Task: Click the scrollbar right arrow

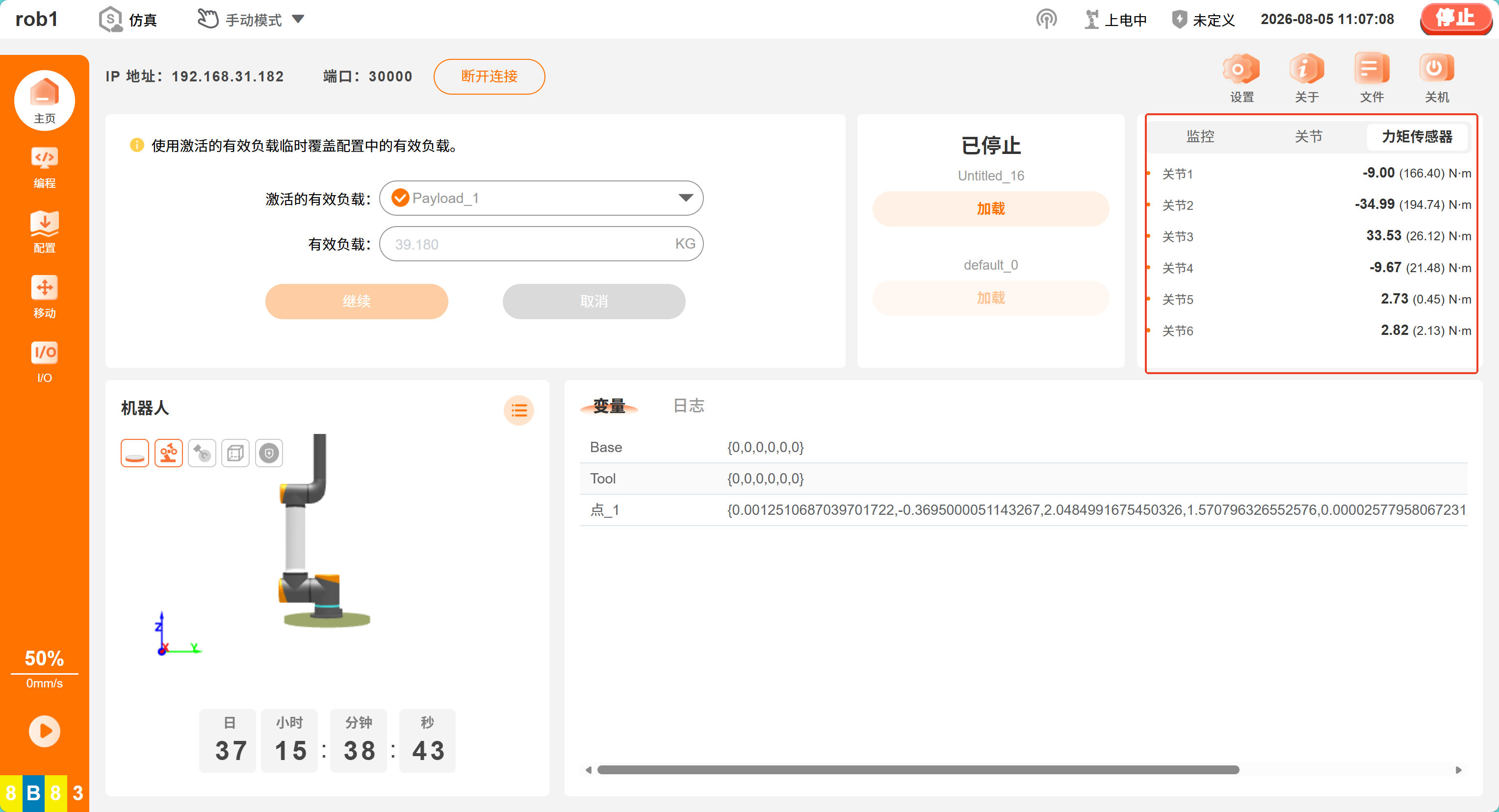Action: [x=1458, y=770]
